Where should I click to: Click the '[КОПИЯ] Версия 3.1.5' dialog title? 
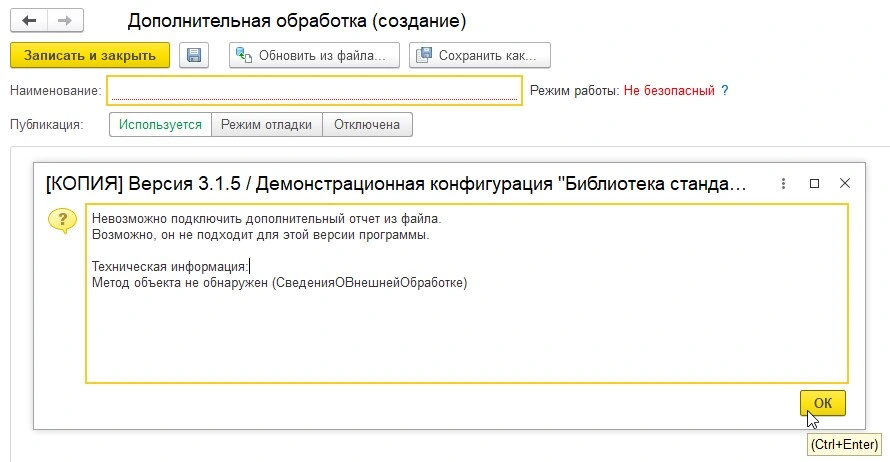coord(396,184)
